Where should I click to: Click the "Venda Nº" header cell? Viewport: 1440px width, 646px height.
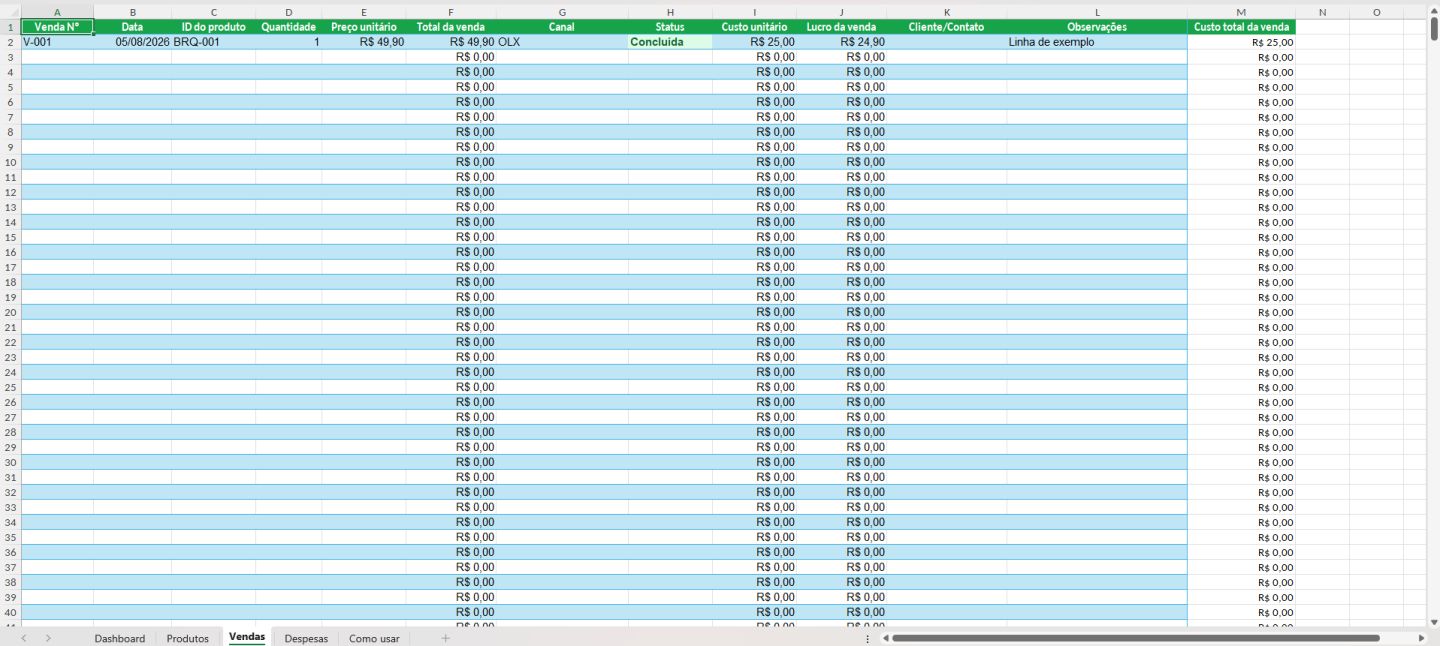pyautogui.click(x=57, y=27)
